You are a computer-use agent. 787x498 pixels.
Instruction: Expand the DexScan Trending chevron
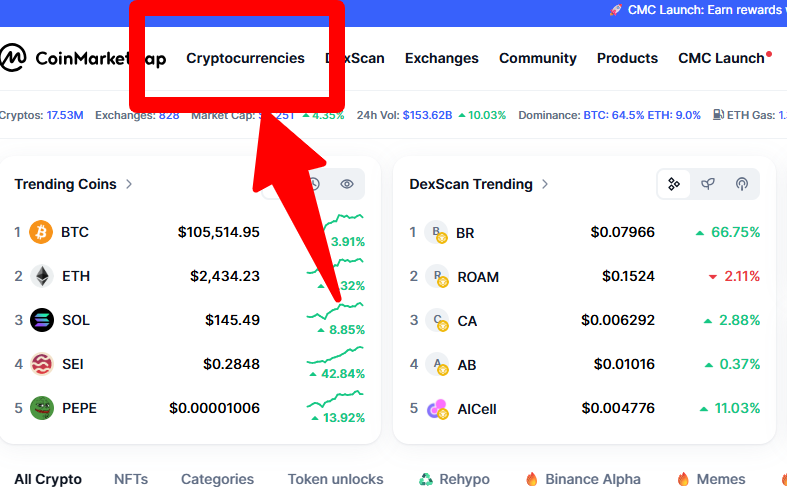click(x=545, y=184)
